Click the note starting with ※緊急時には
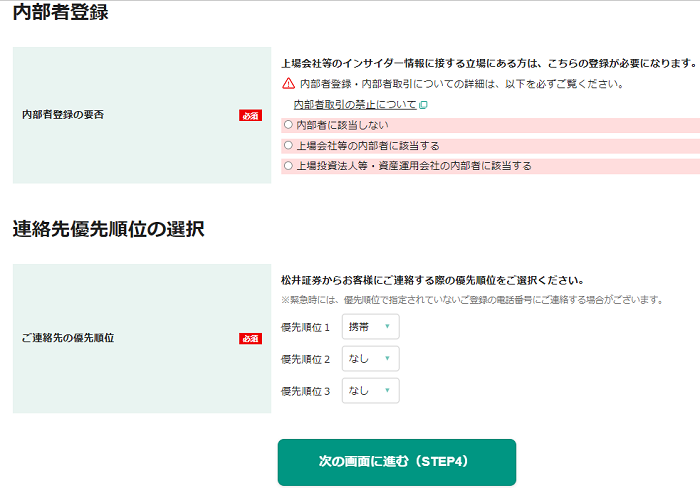700x488 pixels. click(473, 300)
